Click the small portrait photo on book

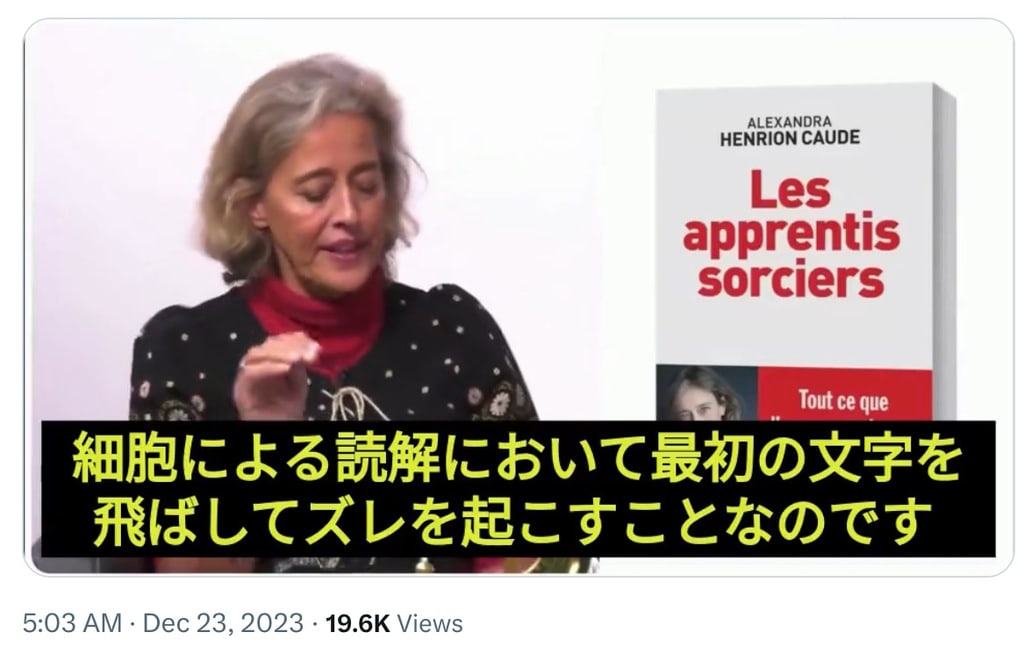pos(707,393)
